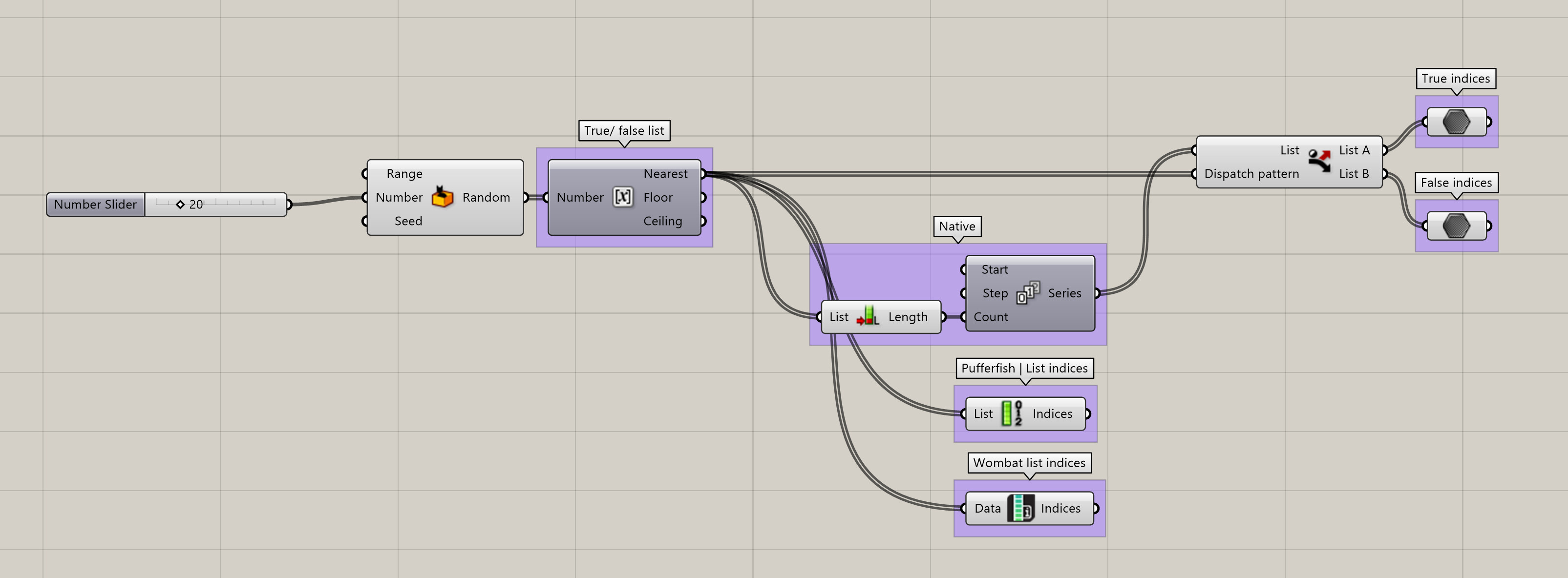Image resolution: width=1568 pixels, height=578 pixels.
Task: Grab the Number Slider handle set to 20
Action: pos(181,205)
